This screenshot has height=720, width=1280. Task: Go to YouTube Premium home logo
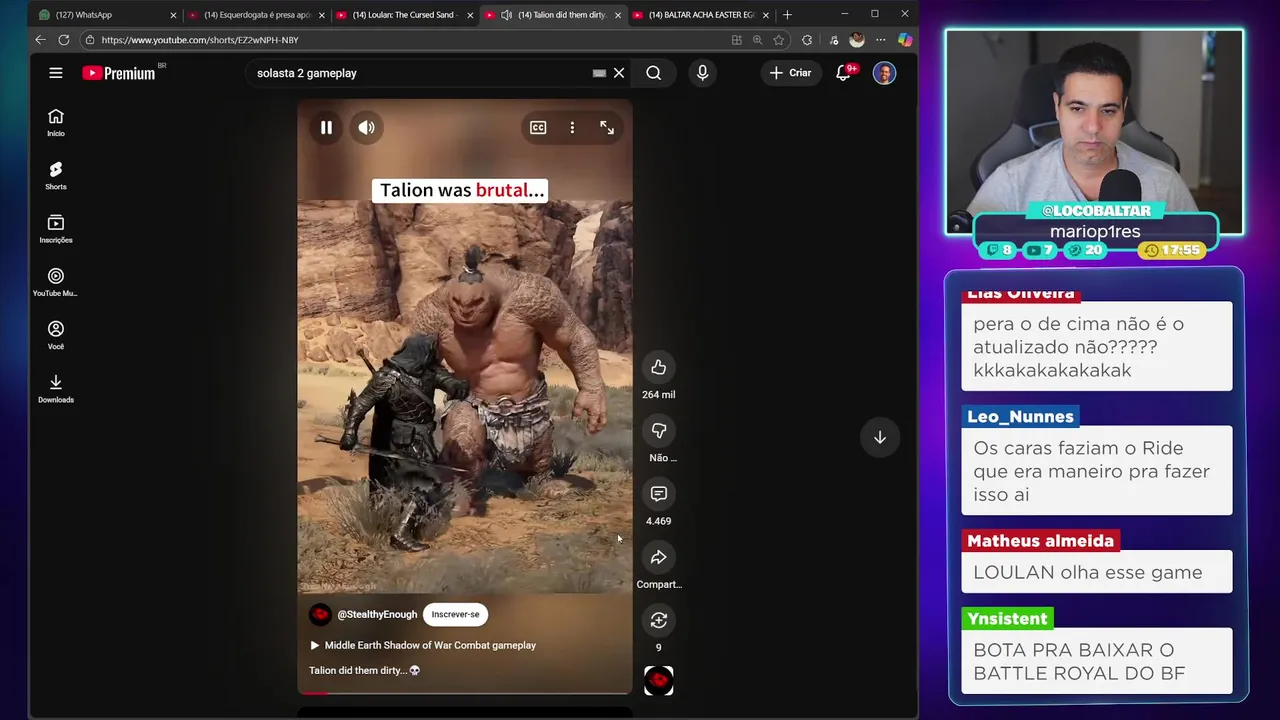pyautogui.click(x=120, y=73)
